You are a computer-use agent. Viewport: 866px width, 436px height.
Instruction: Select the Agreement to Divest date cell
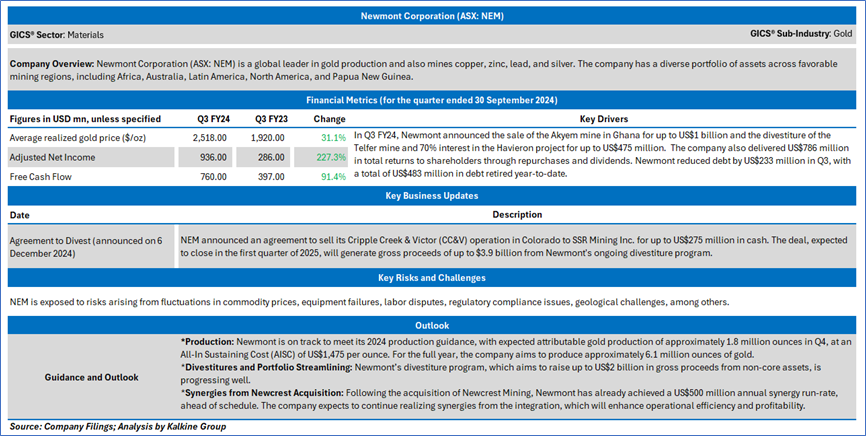(91, 246)
